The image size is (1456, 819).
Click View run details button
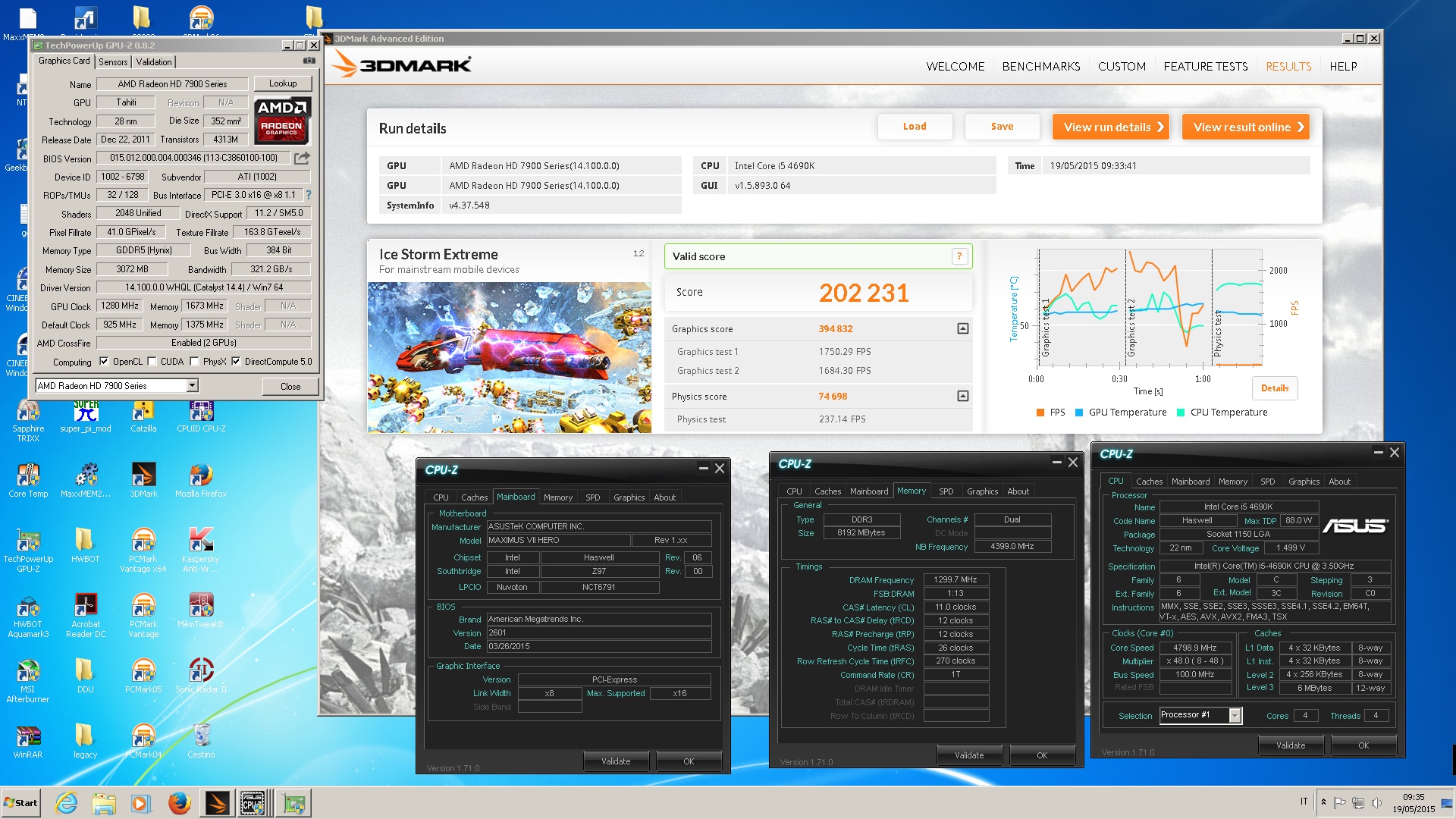[1111, 127]
